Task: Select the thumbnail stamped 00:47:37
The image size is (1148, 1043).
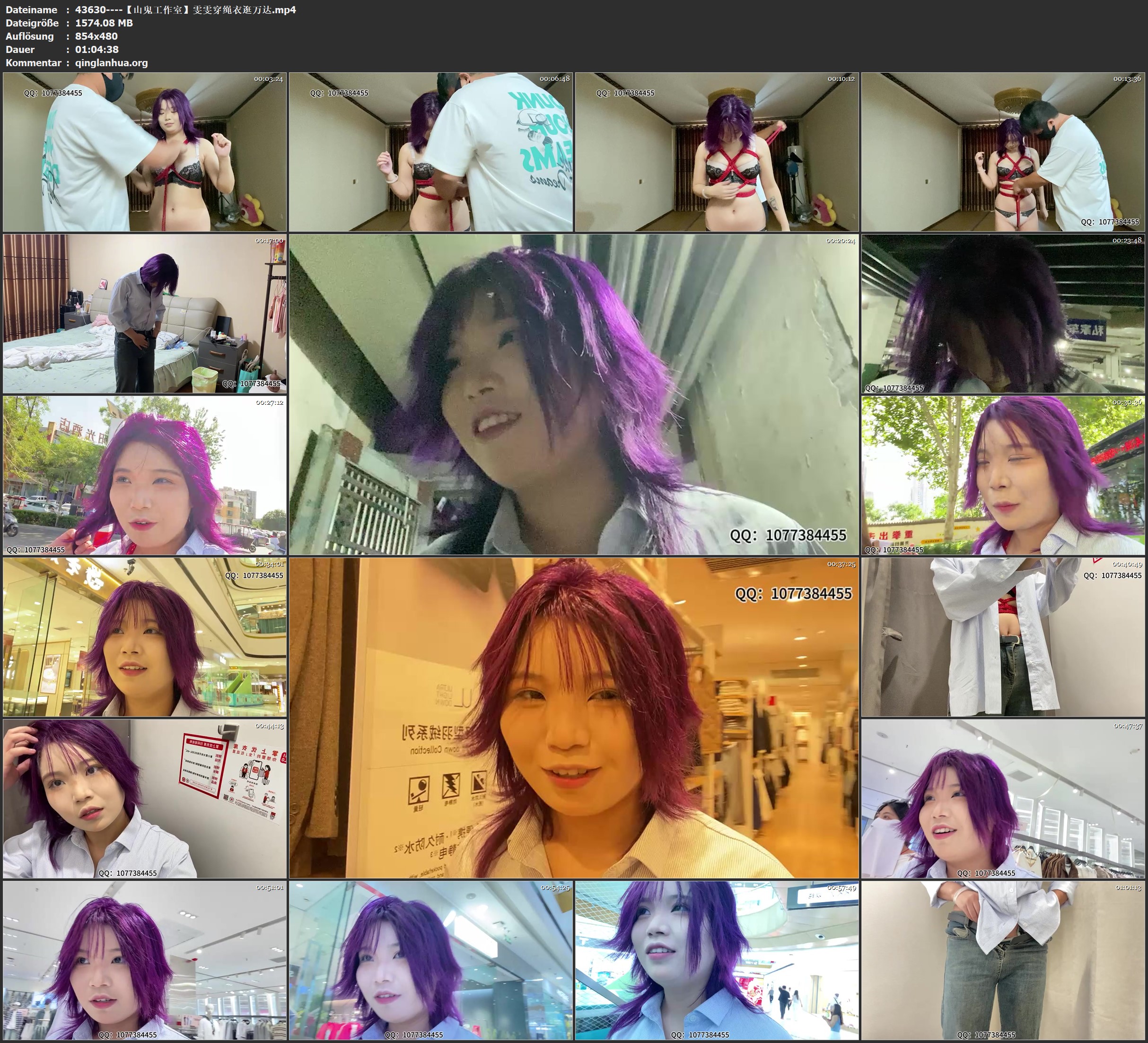Action: 1003,798
